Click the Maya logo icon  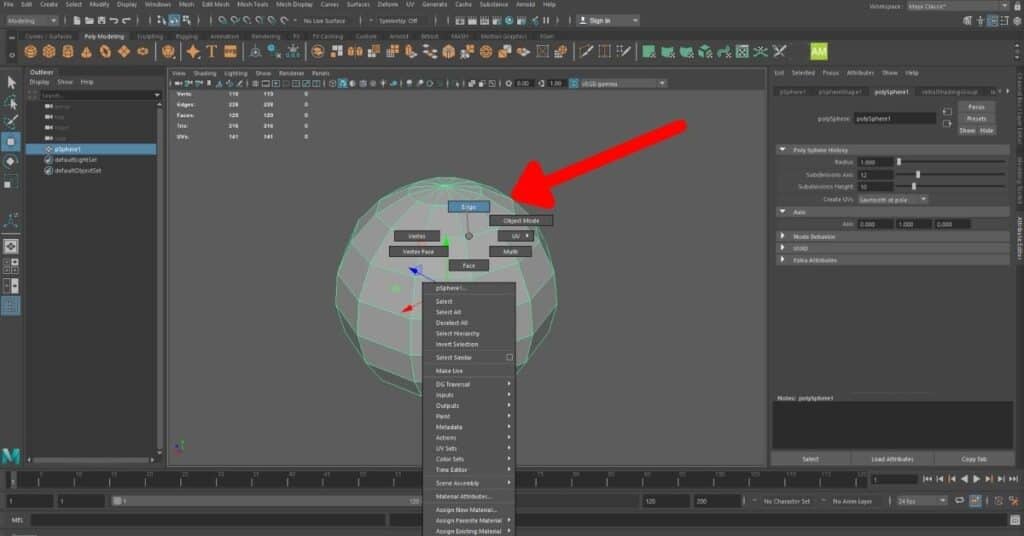(x=12, y=456)
